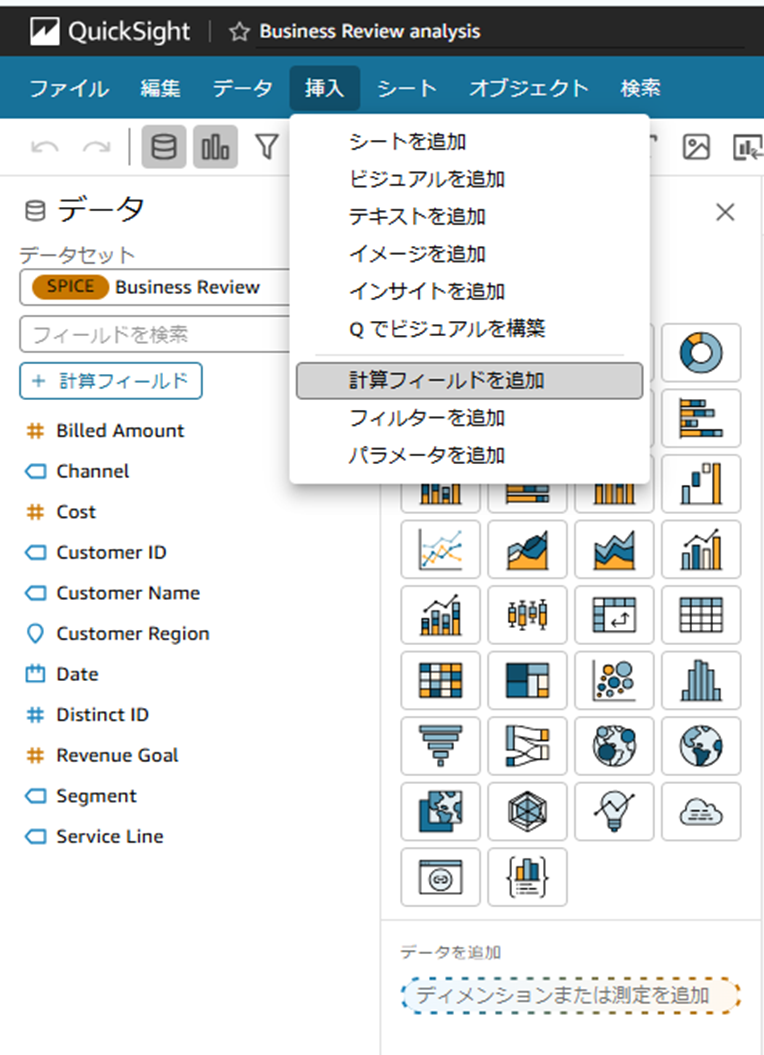
Task: Open the データ menu
Action: point(242,88)
